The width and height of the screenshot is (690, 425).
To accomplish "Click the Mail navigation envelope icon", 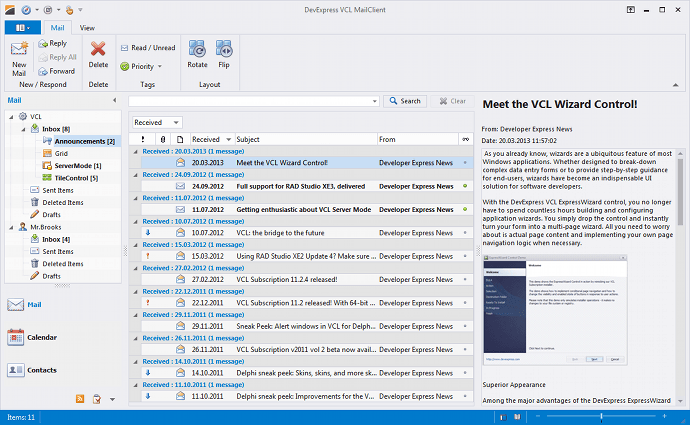I will [x=15, y=304].
